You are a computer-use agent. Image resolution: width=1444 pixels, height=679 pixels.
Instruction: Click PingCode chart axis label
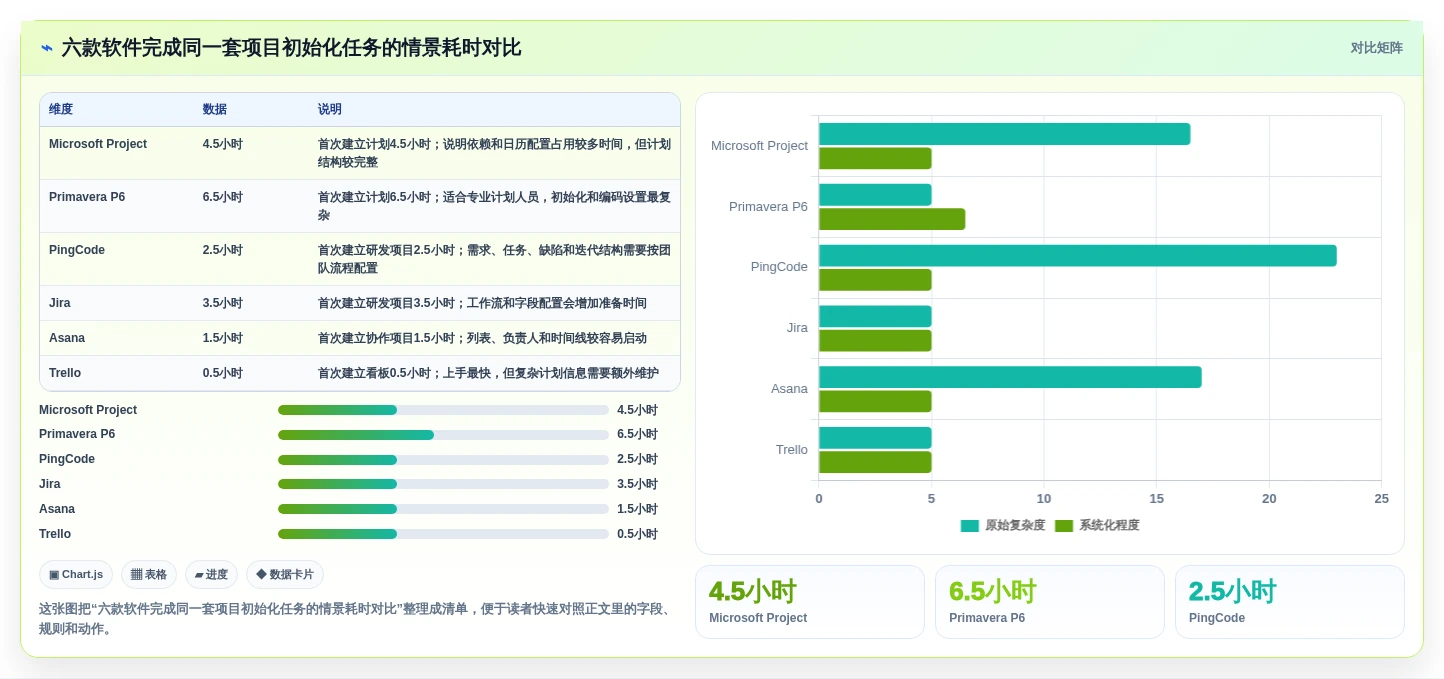779,267
